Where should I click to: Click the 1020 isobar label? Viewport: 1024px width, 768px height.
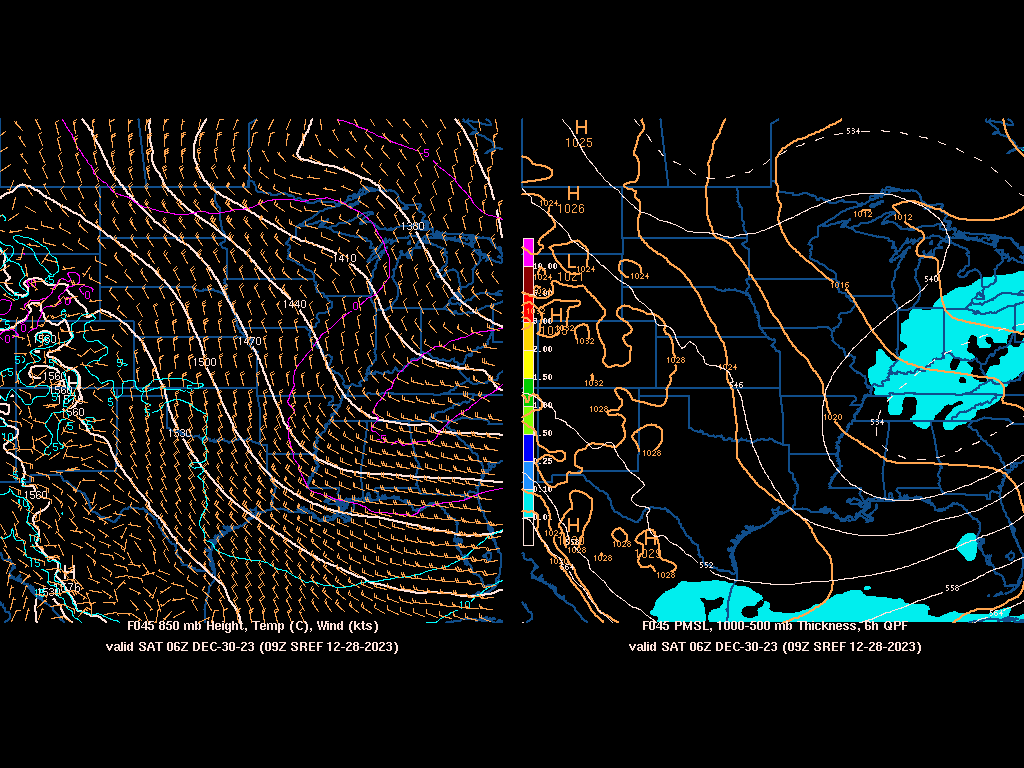coord(832,417)
